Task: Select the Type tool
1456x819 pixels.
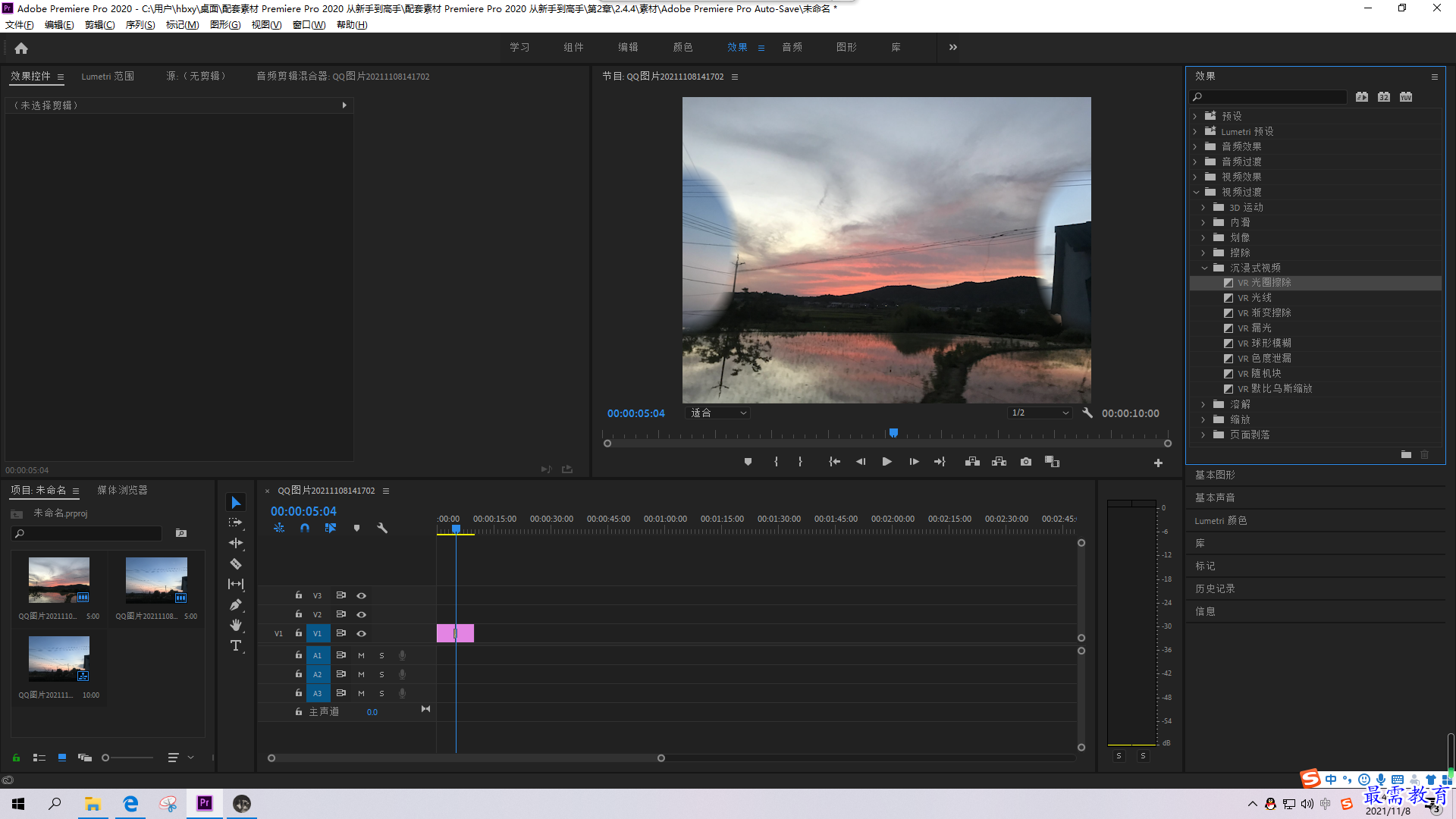Action: [236, 646]
